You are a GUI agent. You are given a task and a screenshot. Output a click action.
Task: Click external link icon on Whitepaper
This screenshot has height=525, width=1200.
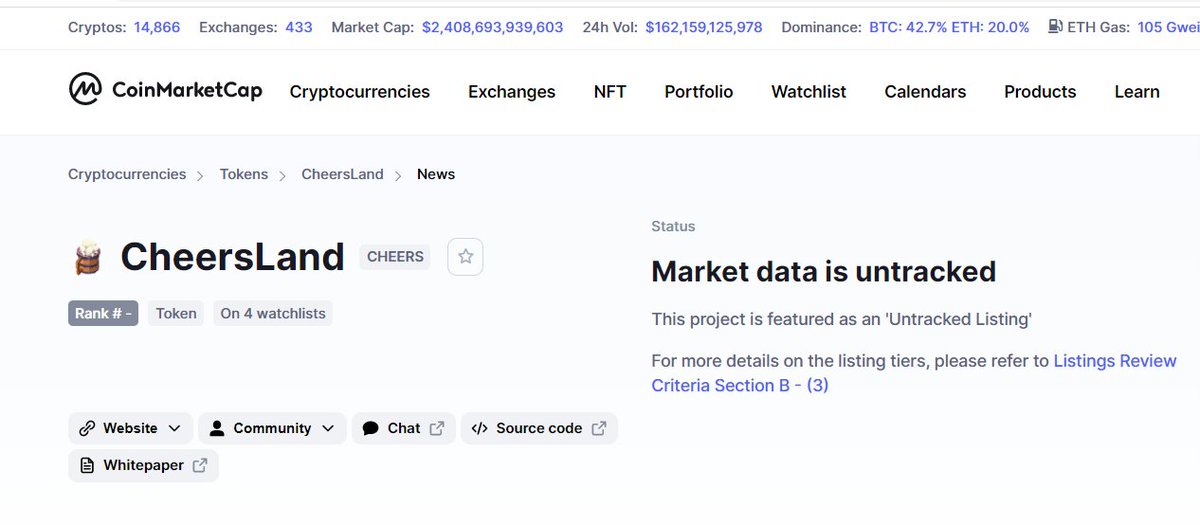click(x=200, y=465)
